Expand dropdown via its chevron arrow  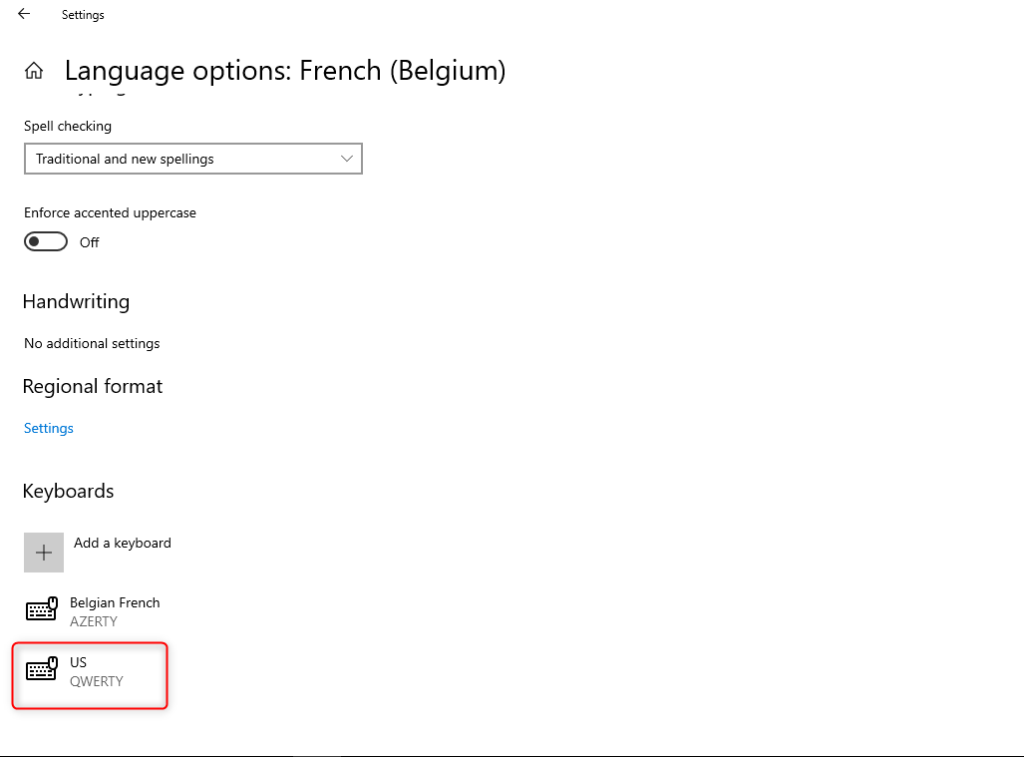[347, 159]
